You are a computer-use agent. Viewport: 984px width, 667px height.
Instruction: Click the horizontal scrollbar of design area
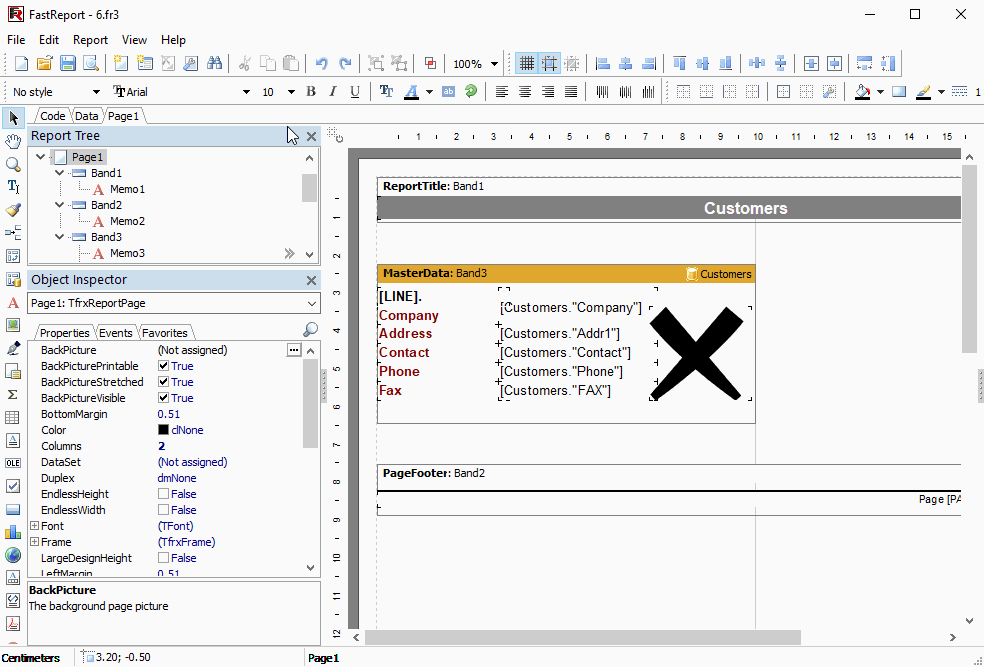(x=583, y=637)
